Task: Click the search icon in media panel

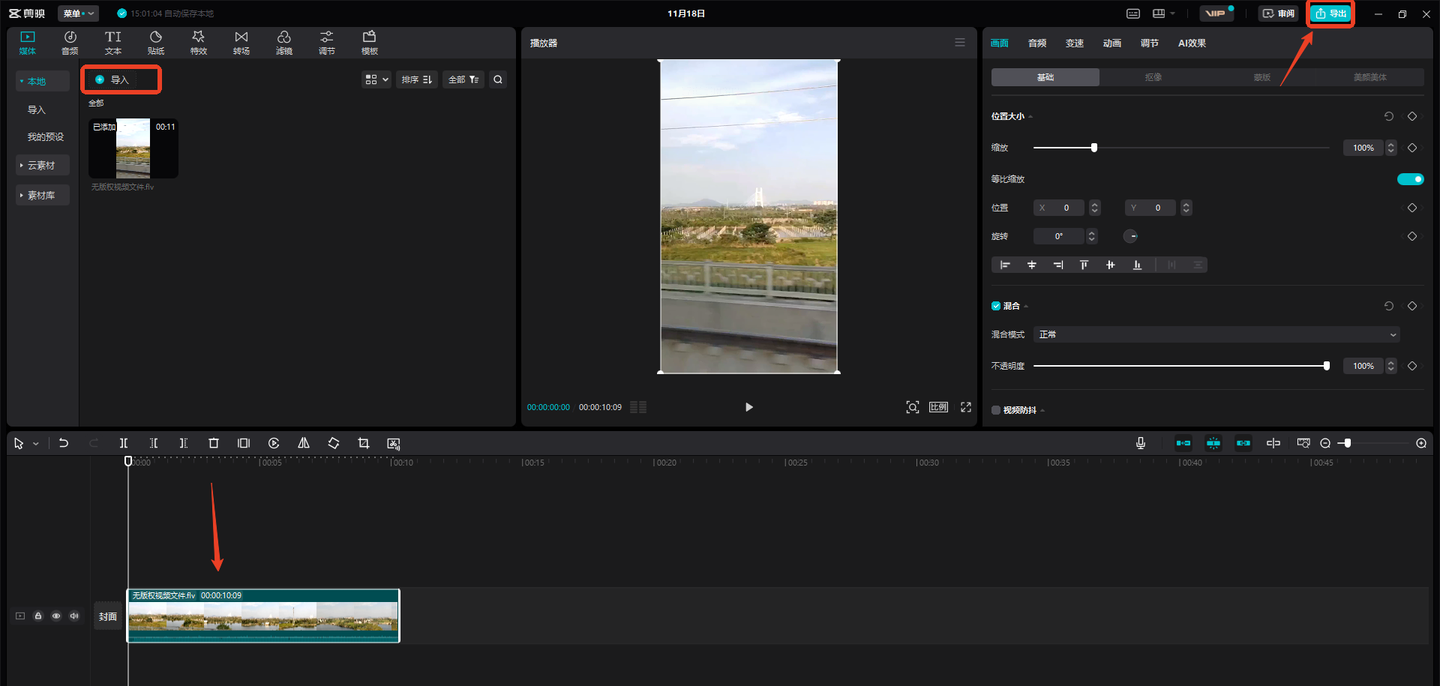Action: point(498,79)
